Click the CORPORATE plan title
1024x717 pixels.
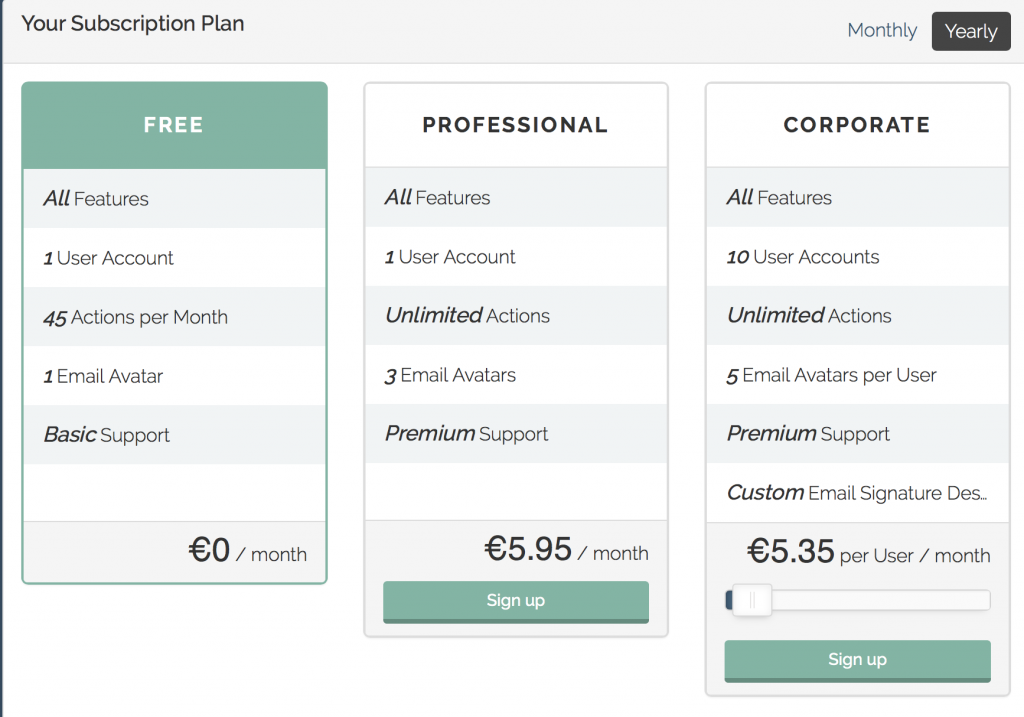tap(857, 125)
